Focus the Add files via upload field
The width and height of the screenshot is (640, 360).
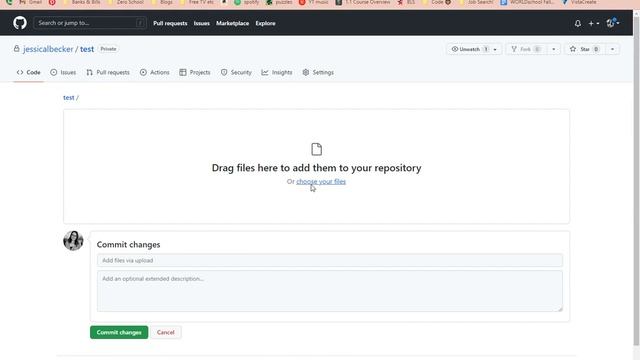[330, 260]
